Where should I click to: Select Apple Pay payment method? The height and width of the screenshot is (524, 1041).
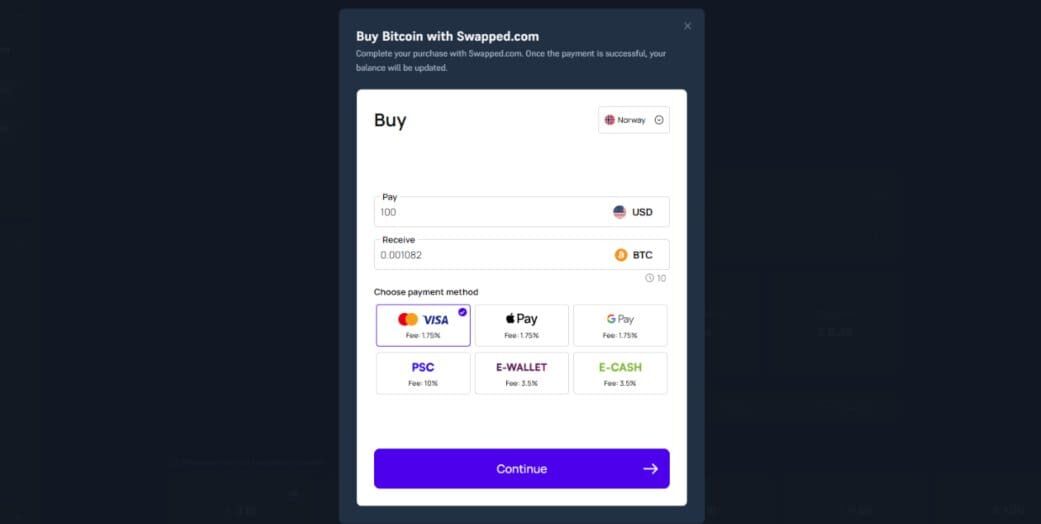click(521, 325)
